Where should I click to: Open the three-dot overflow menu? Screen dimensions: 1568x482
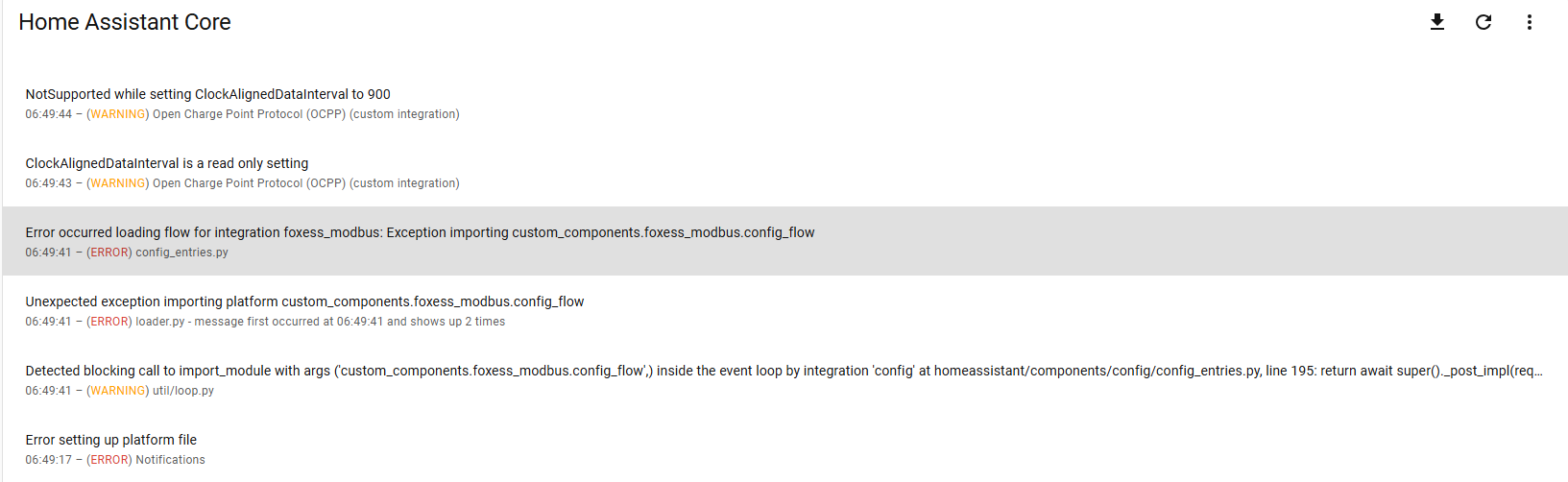tap(1530, 22)
